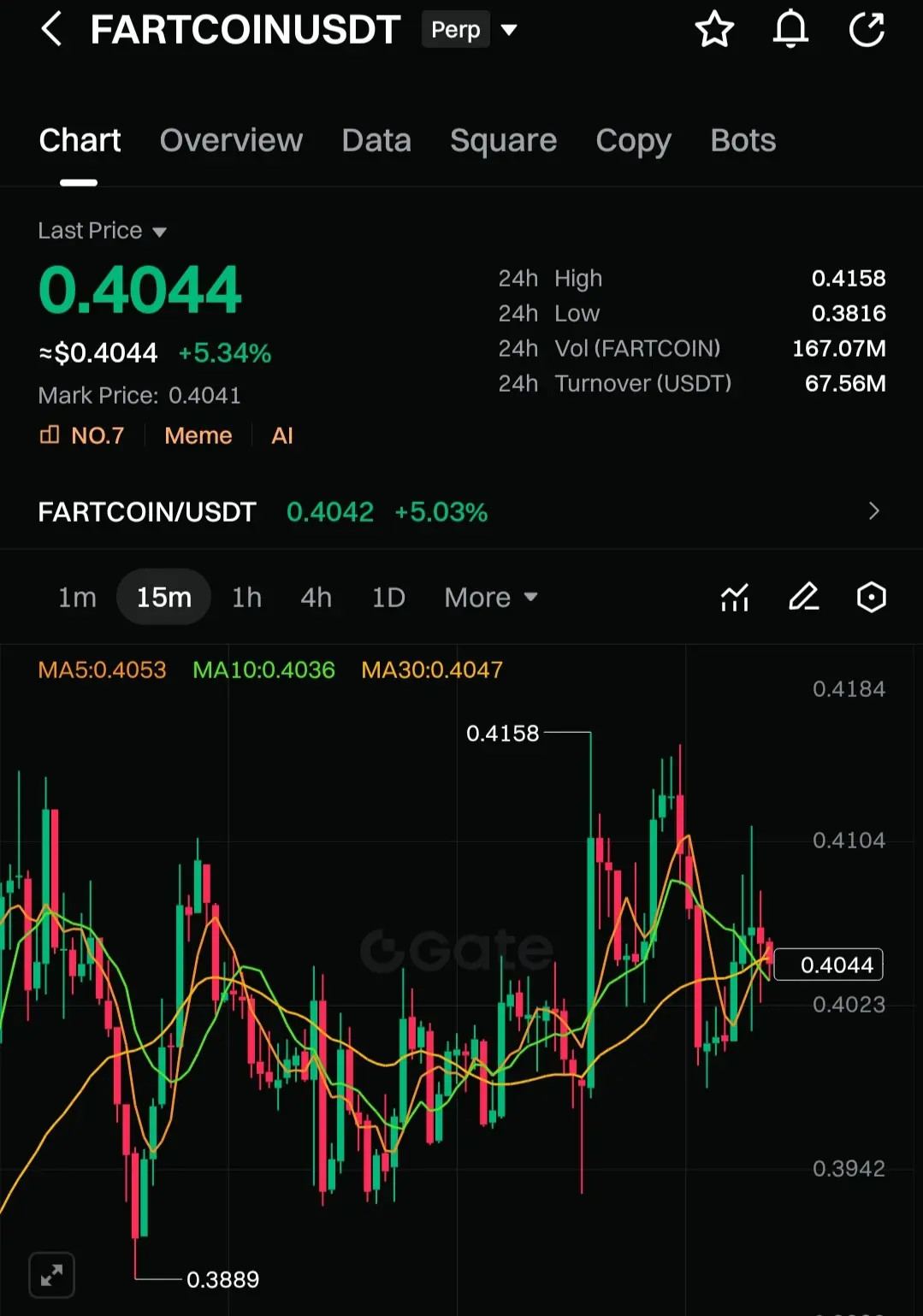
Task: Tap the 0.4184 price axis label
Action: [849, 689]
